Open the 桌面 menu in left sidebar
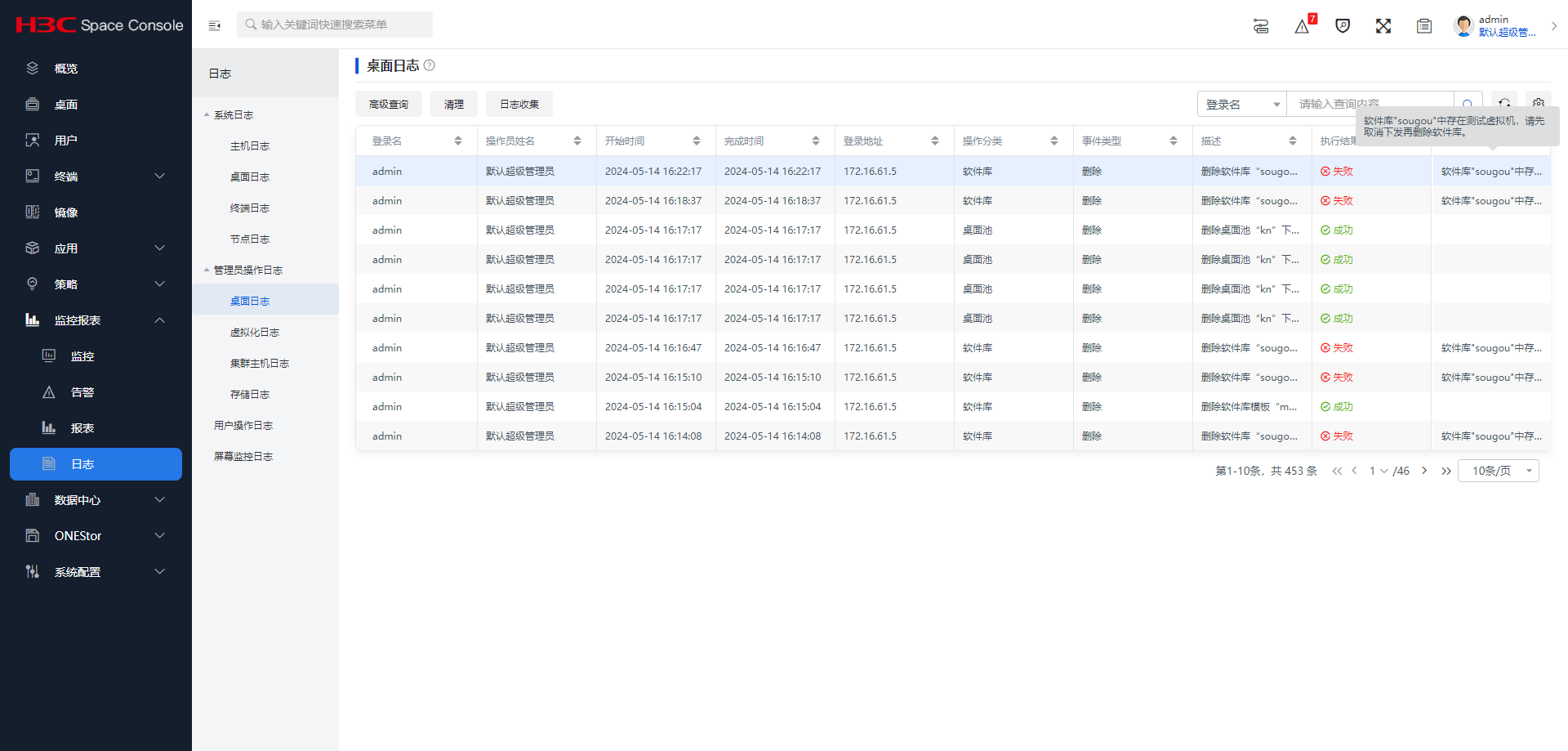This screenshot has width=1568, height=751. pyautogui.click(x=96, y=105)
